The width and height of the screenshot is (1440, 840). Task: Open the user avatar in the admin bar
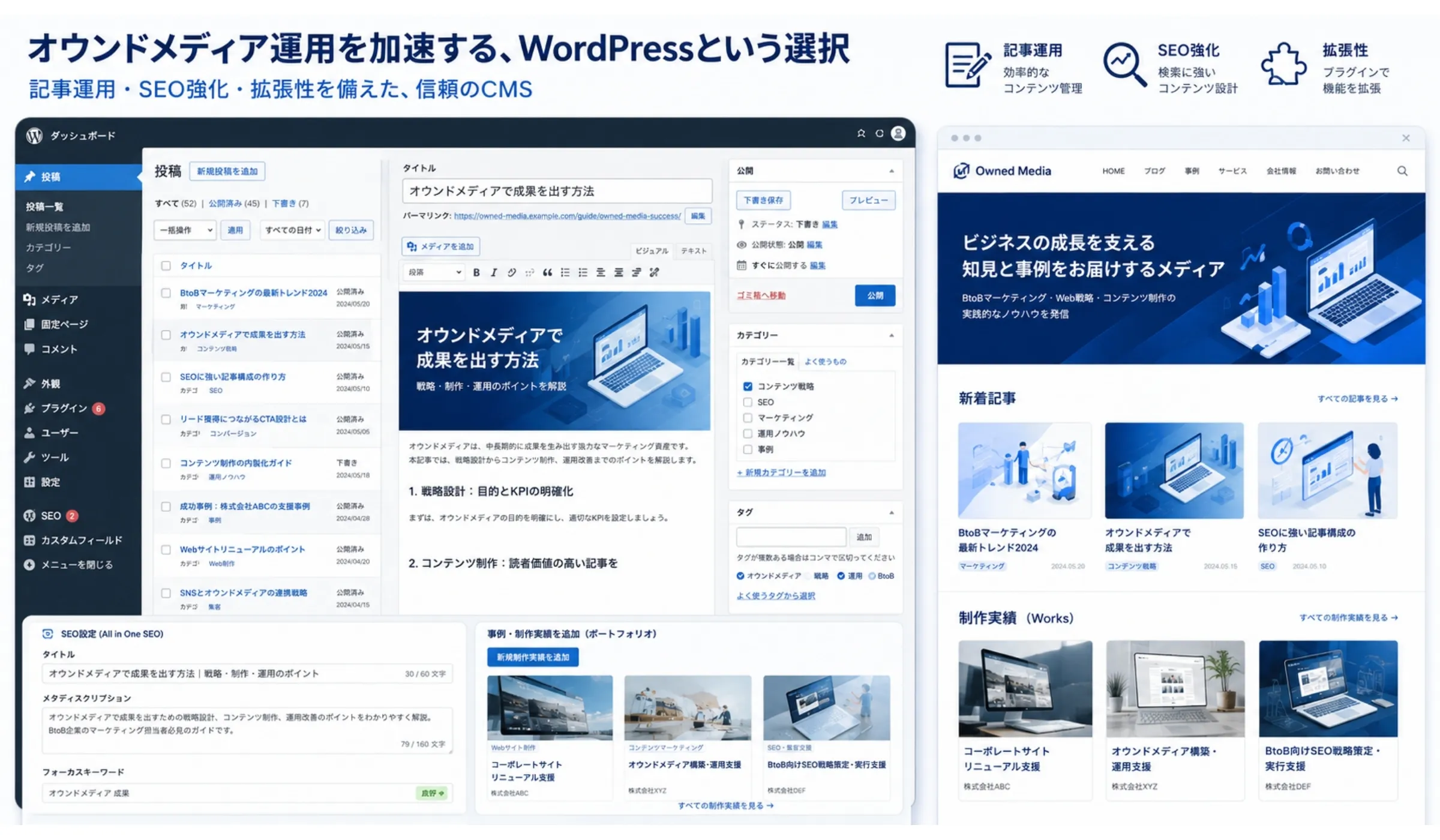pyautogui.click(x=898, y=133)
